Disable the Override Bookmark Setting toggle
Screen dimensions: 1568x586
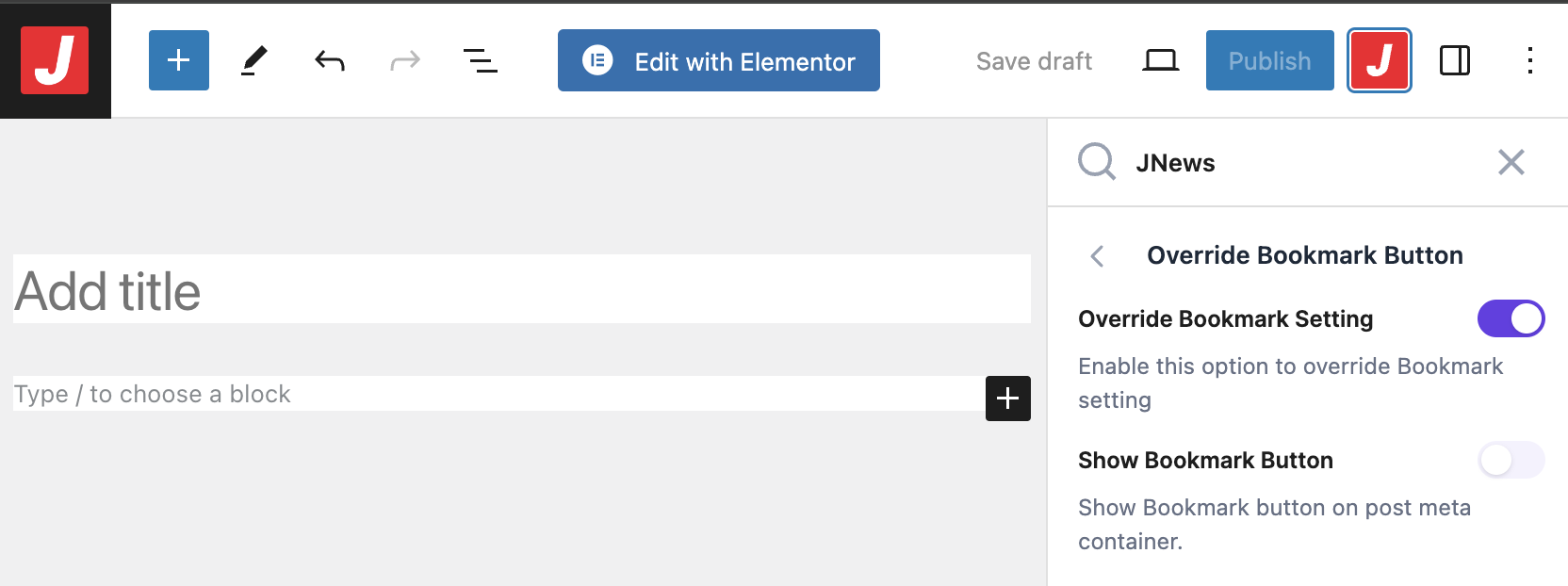click(x=1511, y=318)
